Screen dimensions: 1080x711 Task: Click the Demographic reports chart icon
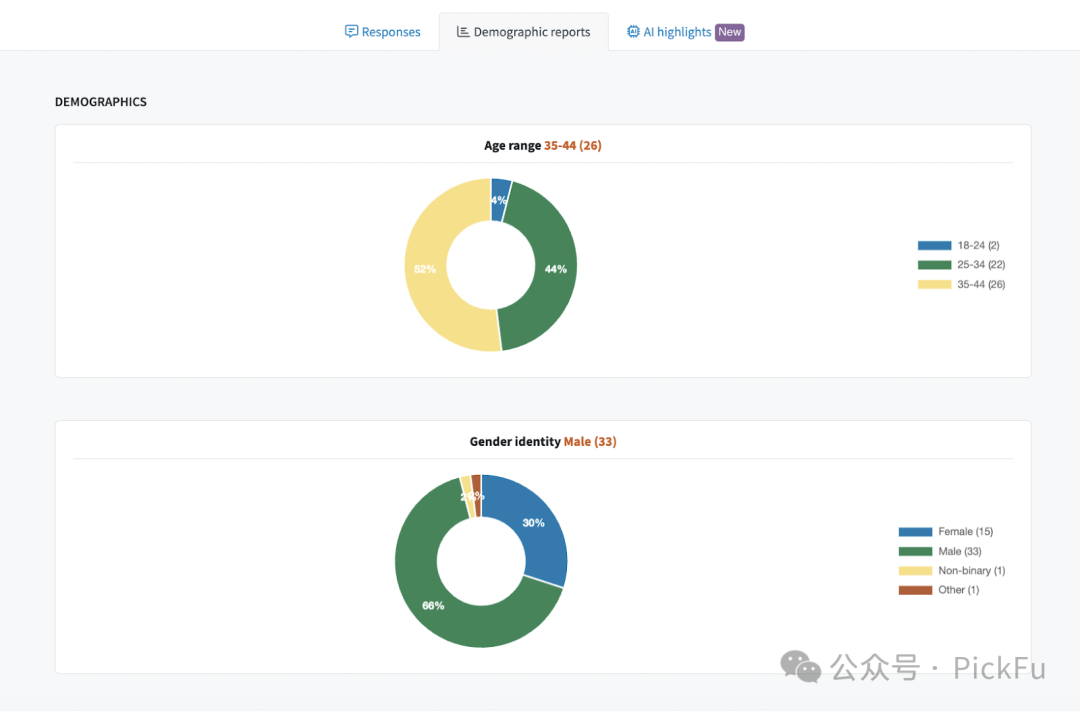463,32
